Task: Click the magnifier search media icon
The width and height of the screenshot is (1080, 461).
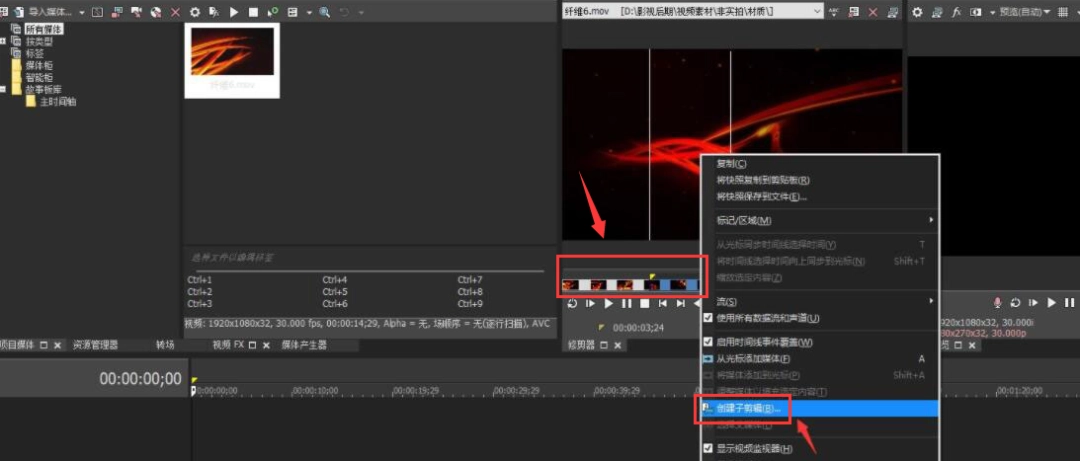Action: click(324, 12)
